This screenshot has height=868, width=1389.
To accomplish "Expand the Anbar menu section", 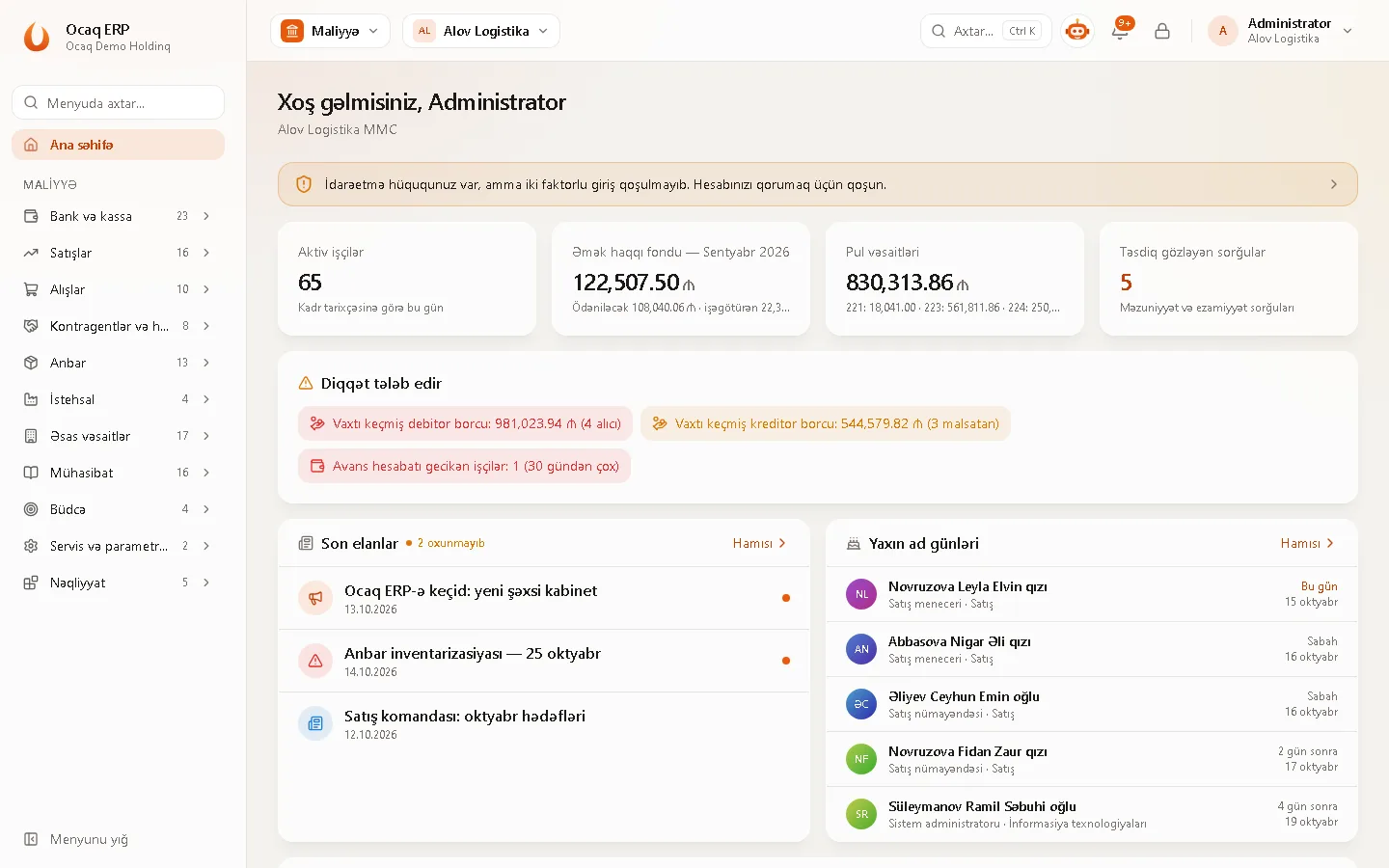I will tap(206, 363).
